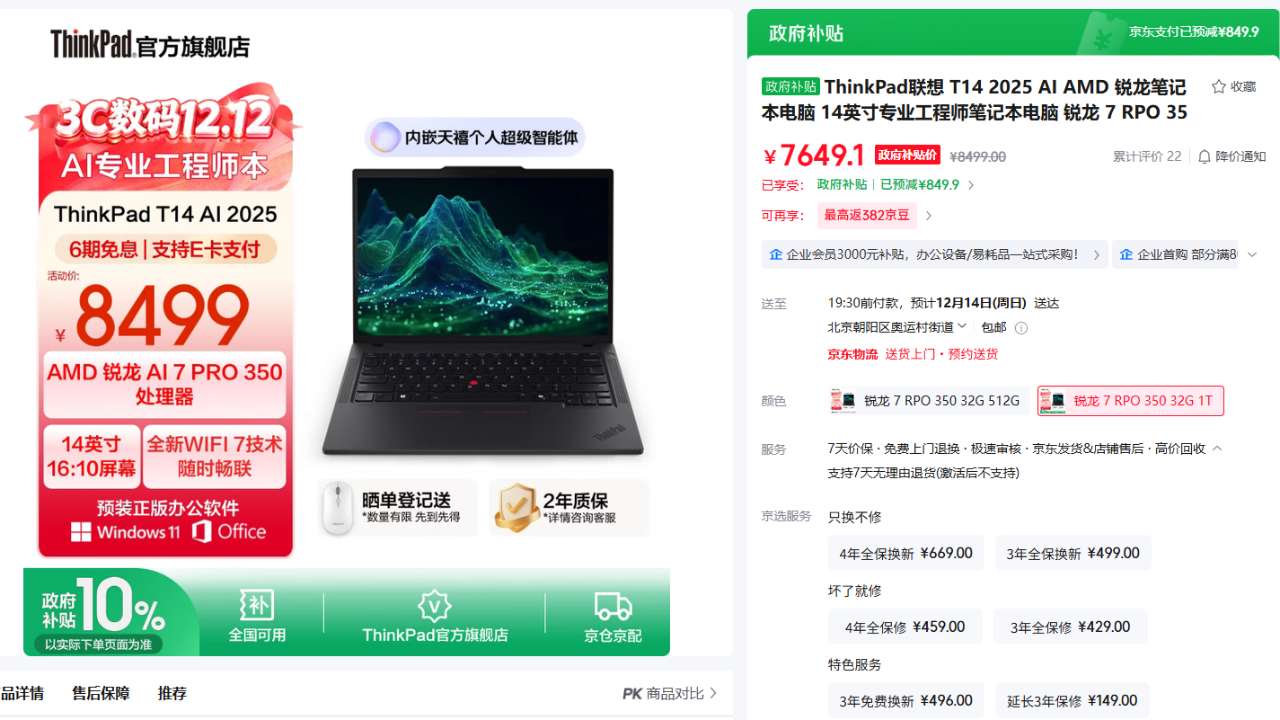The width and height of the screenshot is (1280, 720).
Task: Click the info icon beside 包邮
Action: click(x=1021, y=328)
